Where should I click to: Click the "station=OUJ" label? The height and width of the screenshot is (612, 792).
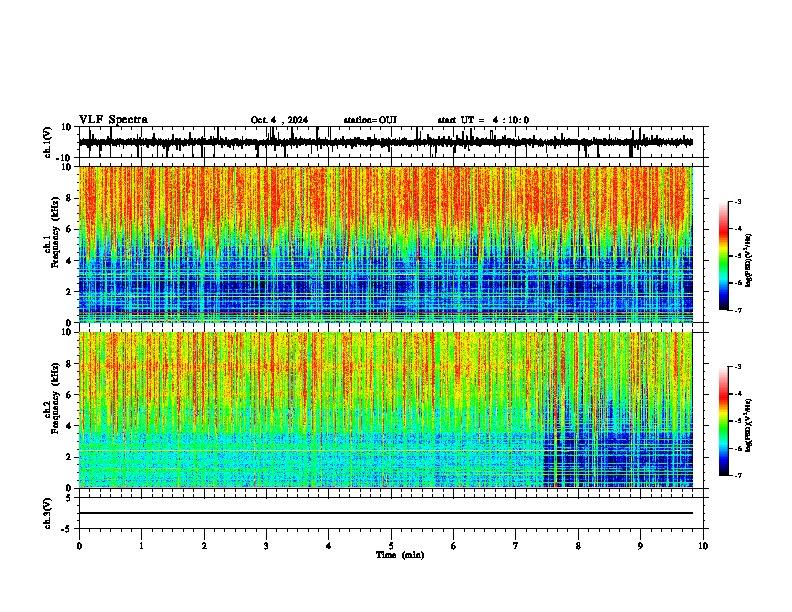[370, 120]
